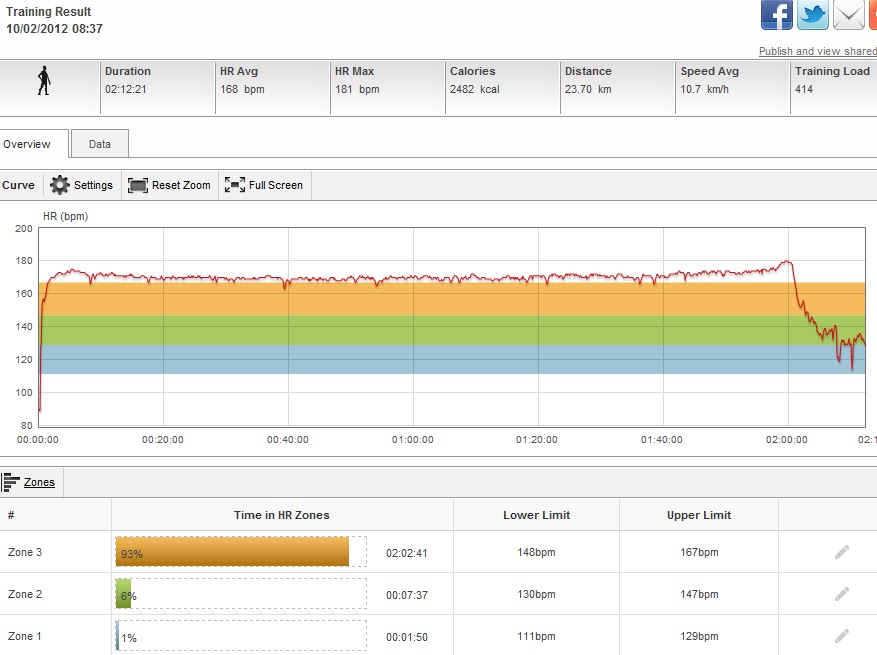Viewport: 877px width, 655px height.
Task: Click the Zone 1 row label
Action: (x=25, y=636)
